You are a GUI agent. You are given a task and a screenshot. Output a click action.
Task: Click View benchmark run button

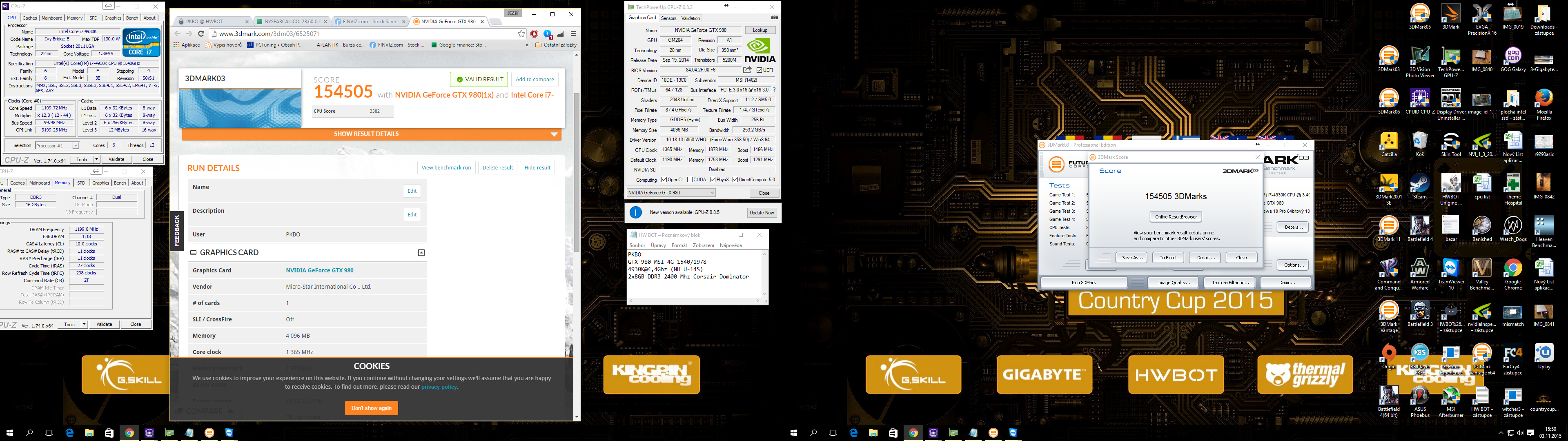(446, 167)
